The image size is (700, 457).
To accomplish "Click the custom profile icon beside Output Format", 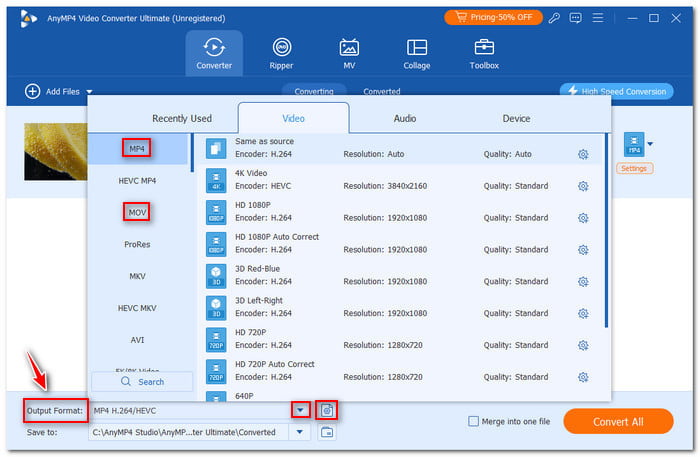I will click(x=327, y=410).
